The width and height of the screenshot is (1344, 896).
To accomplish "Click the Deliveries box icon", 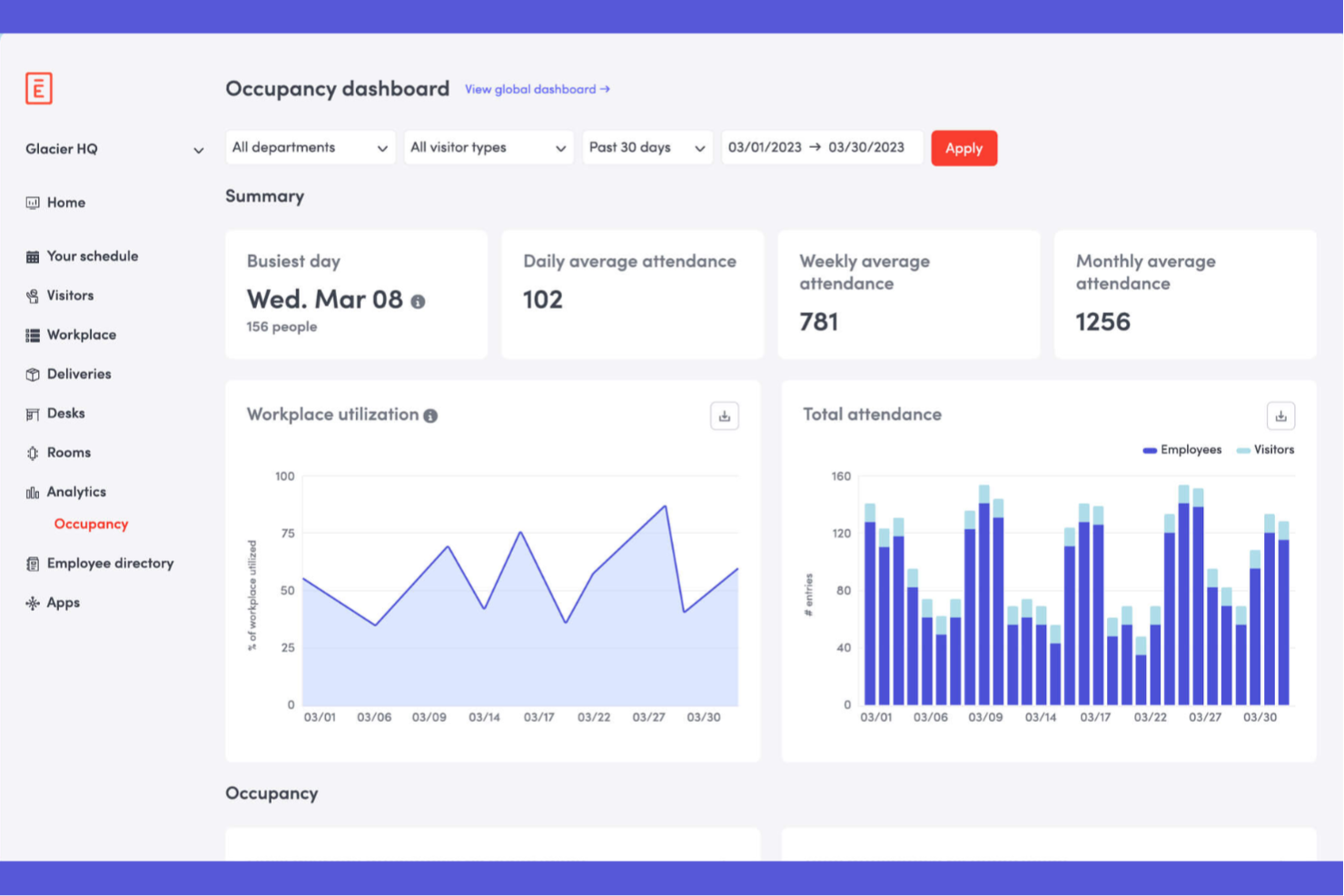I will [x=33, y=374].
